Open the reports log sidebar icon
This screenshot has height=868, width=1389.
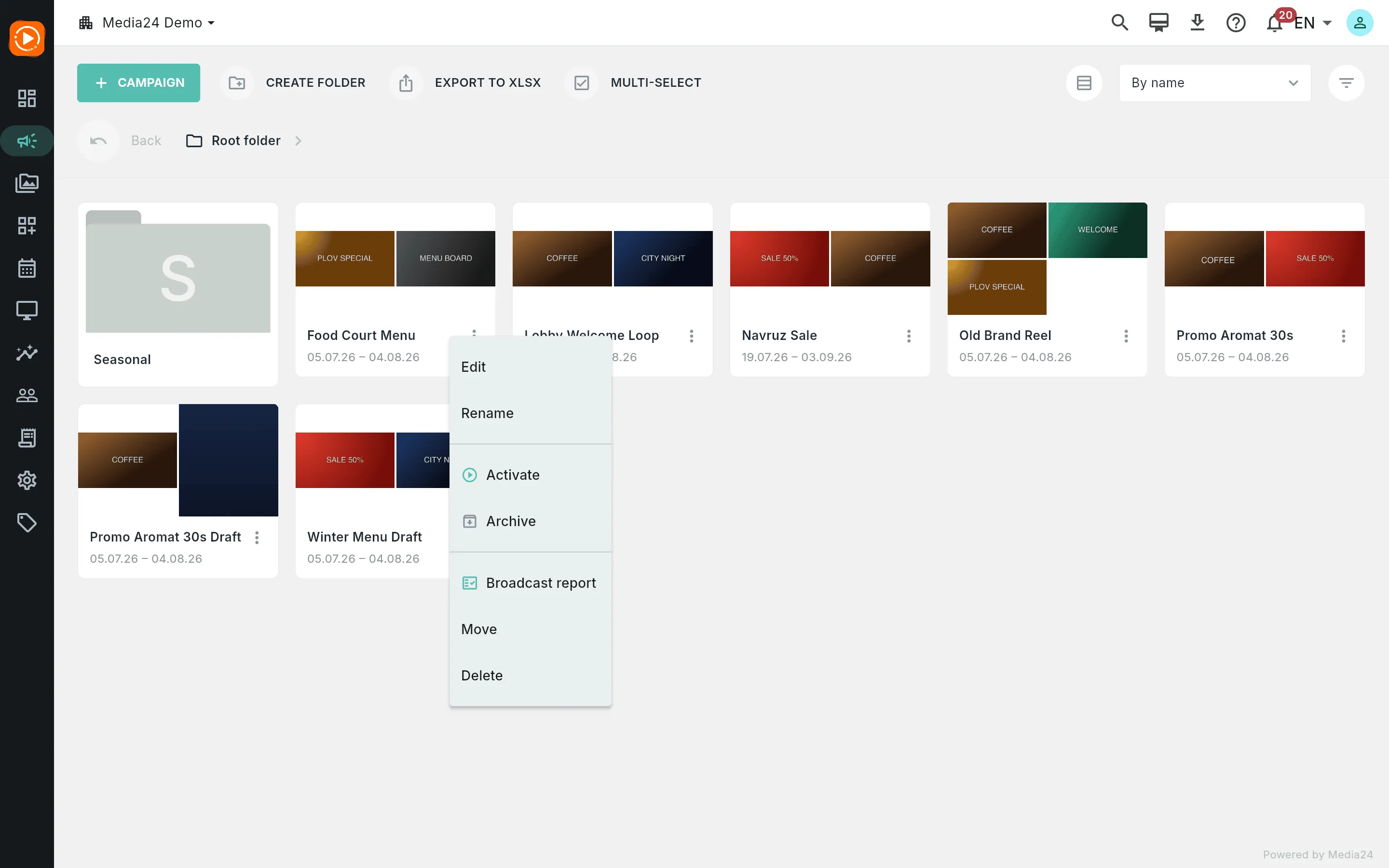pos(27,437)
